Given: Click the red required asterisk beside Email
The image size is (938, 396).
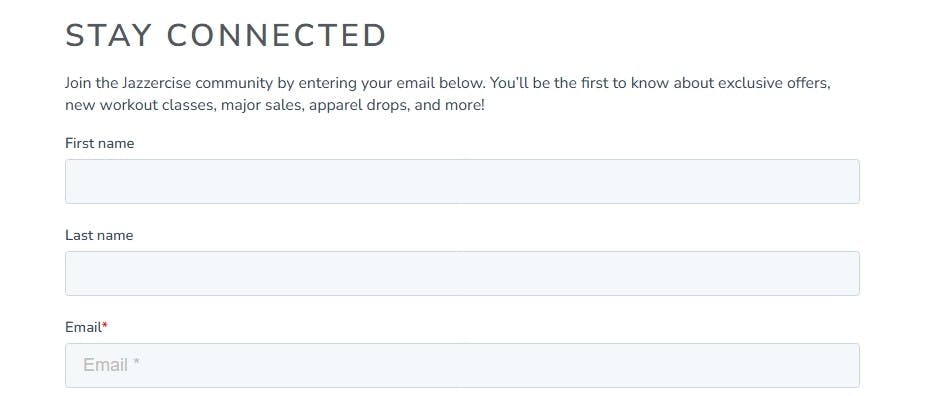Looking at the screenshot, I should 105,326.
